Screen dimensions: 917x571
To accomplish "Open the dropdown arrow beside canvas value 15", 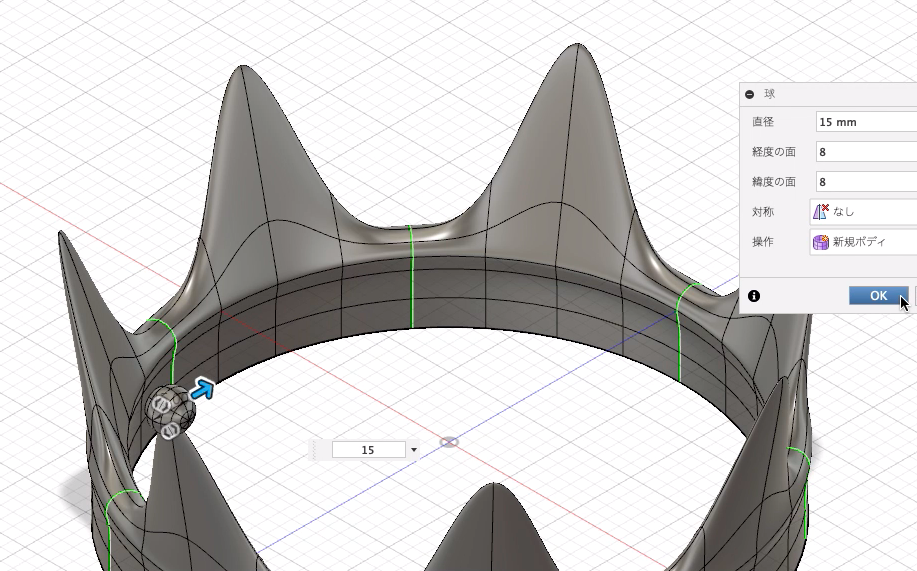I will (x=413, y=450).
